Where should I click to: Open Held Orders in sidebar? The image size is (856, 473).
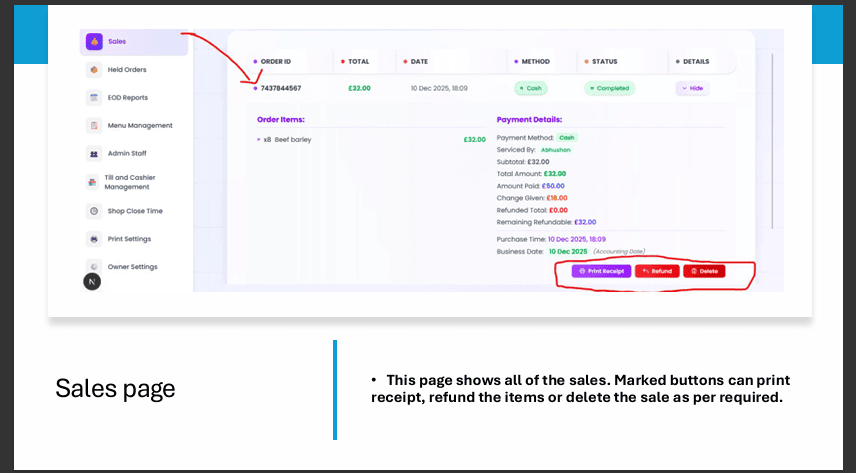[x=127, y=70]
